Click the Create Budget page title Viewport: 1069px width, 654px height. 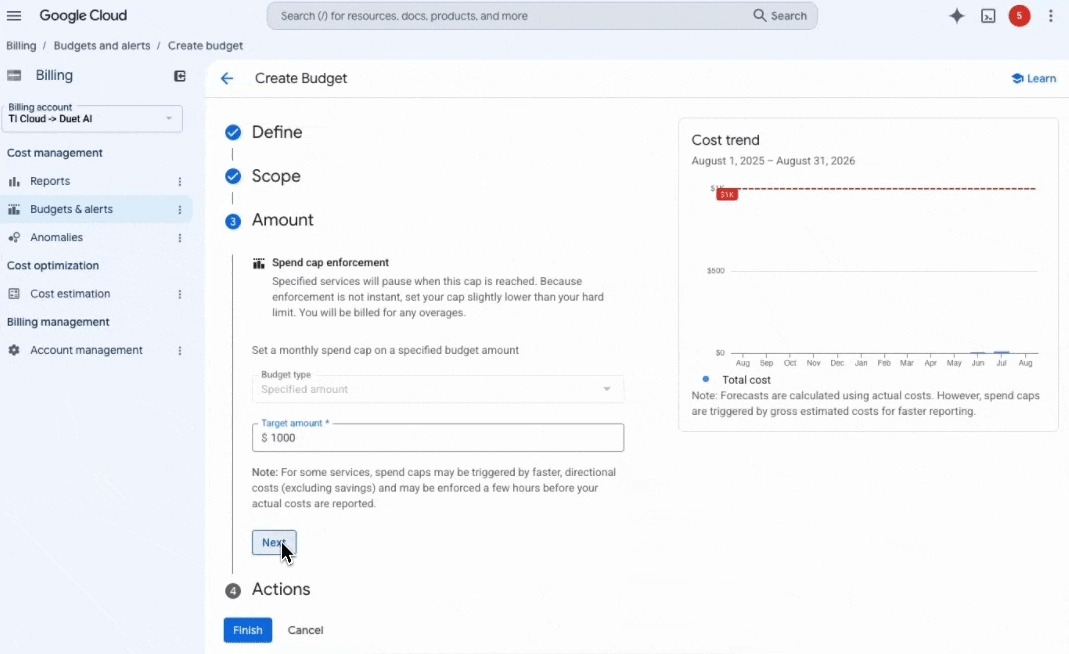301,78
